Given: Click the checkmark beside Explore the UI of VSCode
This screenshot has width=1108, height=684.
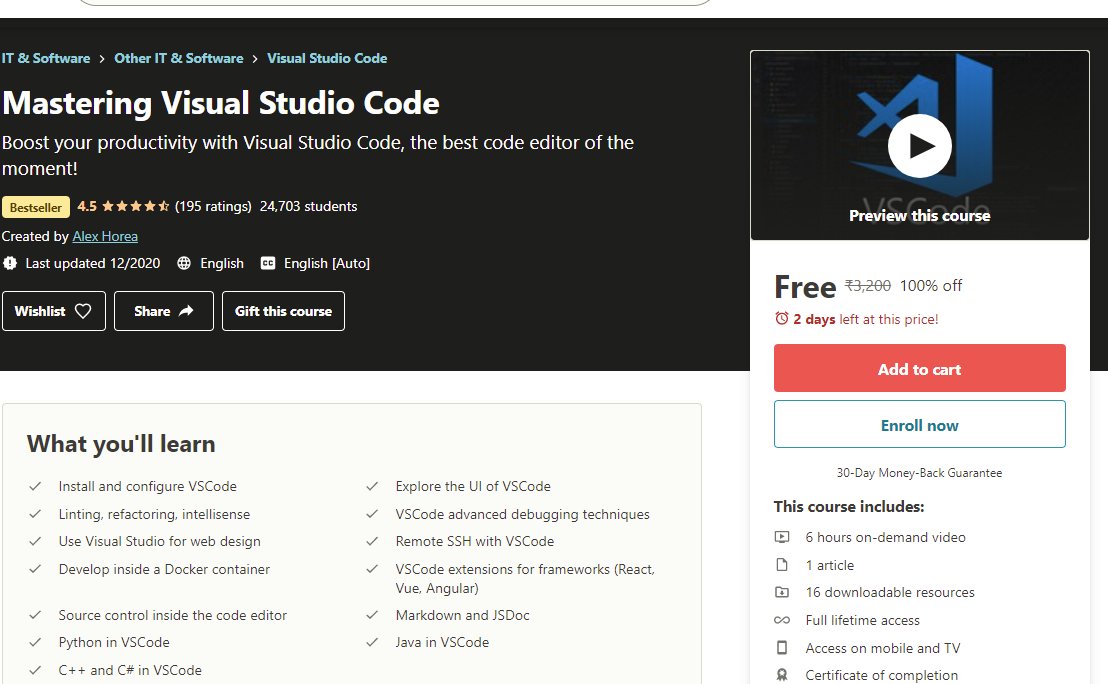Looking at the screenshot, I should coord(372,486).
